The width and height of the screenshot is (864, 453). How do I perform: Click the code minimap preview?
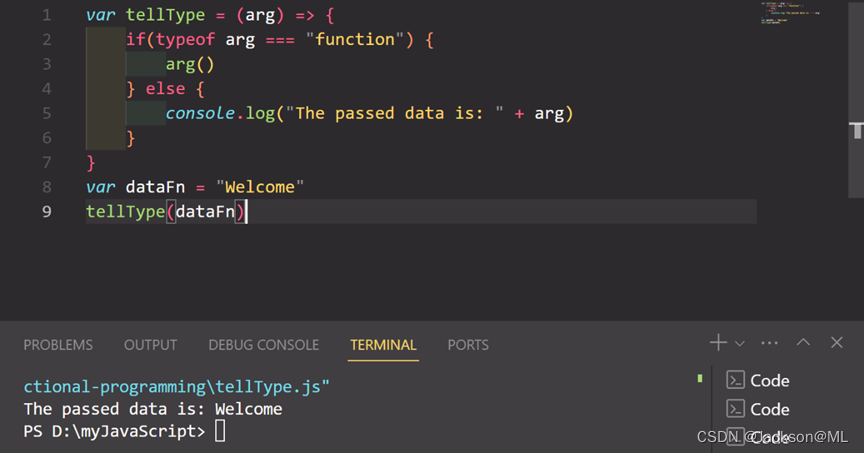[x=790, y=13]
